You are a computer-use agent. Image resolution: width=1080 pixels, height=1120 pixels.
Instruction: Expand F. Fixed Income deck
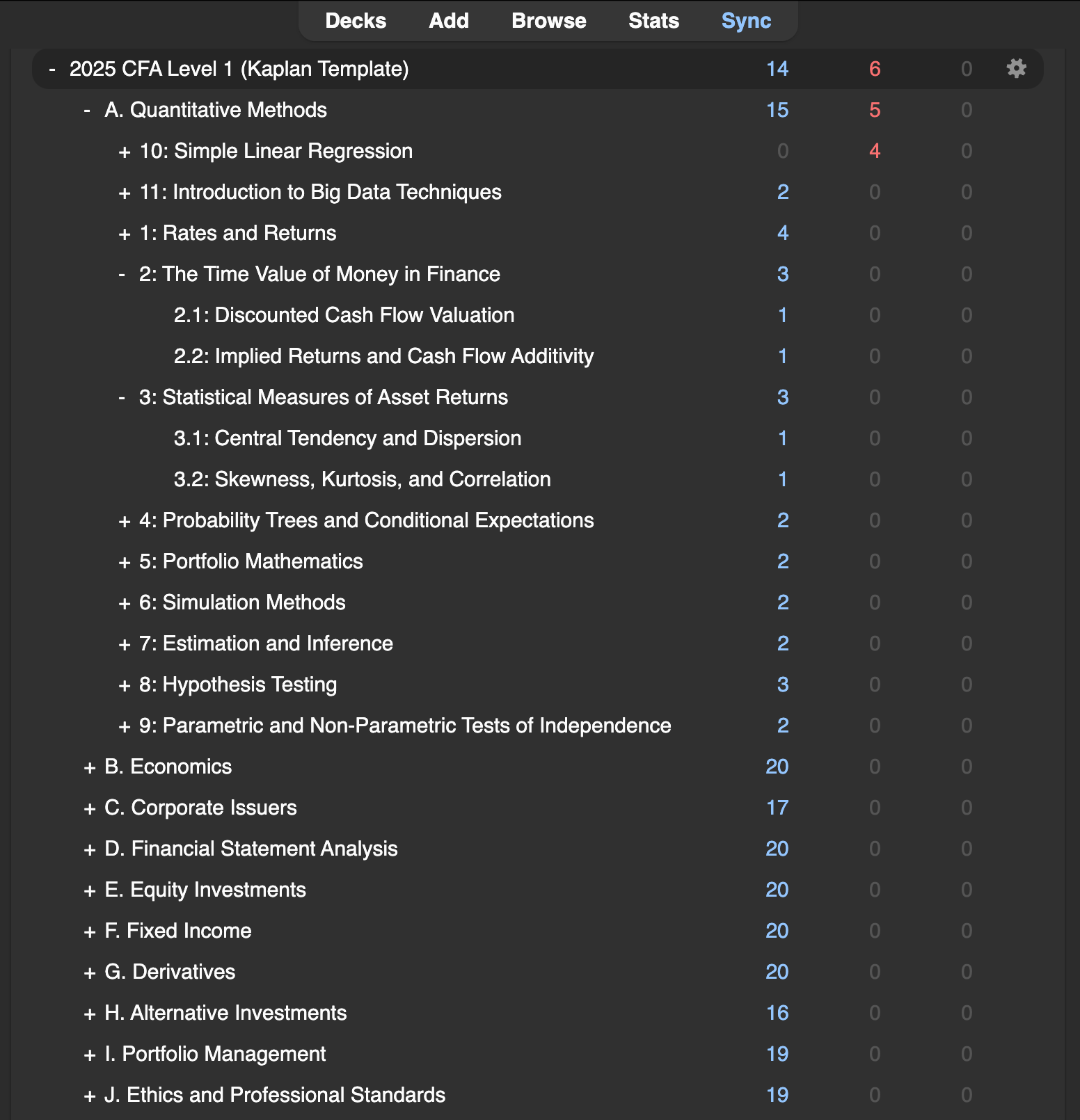90,931
